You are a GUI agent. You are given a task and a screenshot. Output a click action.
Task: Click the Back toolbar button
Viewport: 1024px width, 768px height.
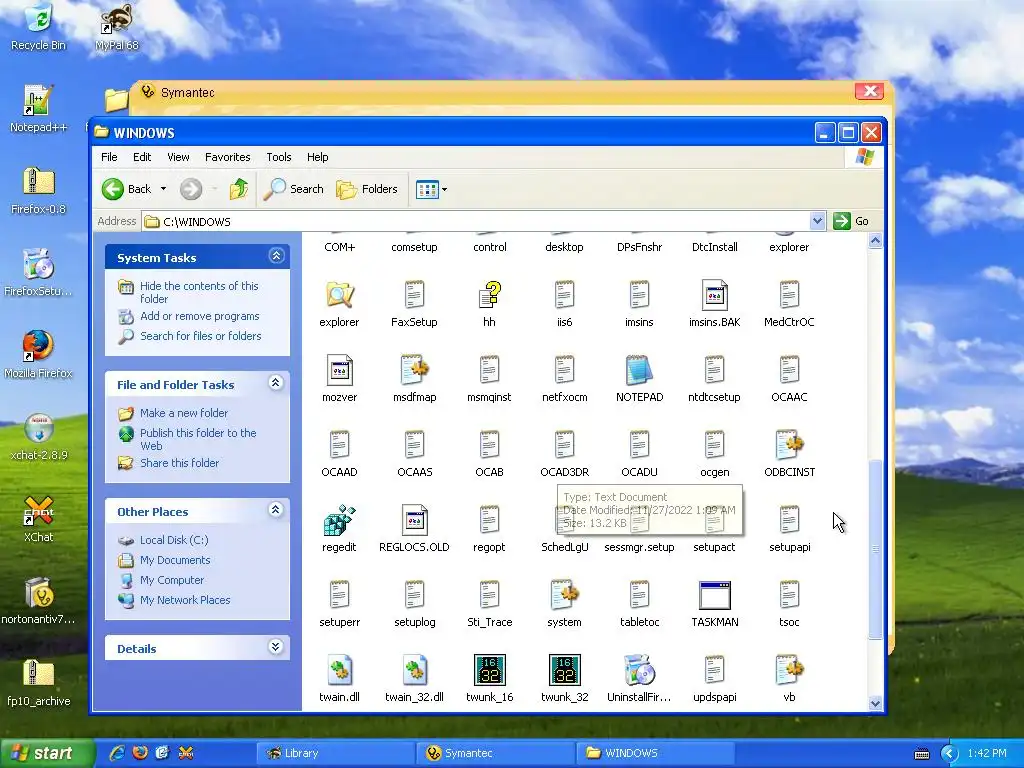tap(127, 189)
